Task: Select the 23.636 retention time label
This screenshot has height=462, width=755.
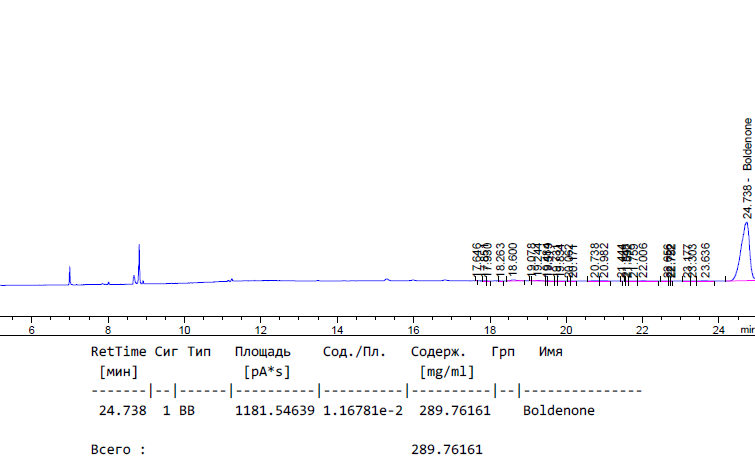Action: 706,259
